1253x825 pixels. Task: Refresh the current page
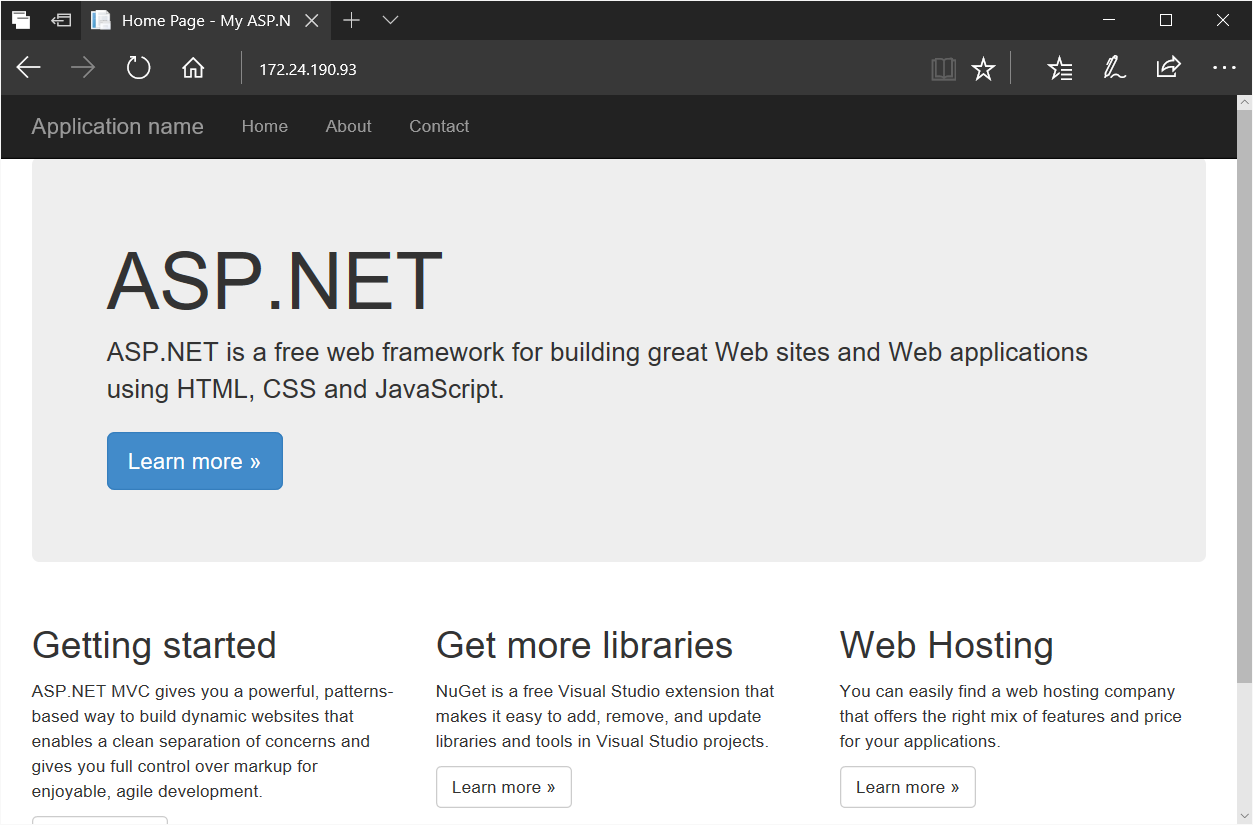(138, 68)
